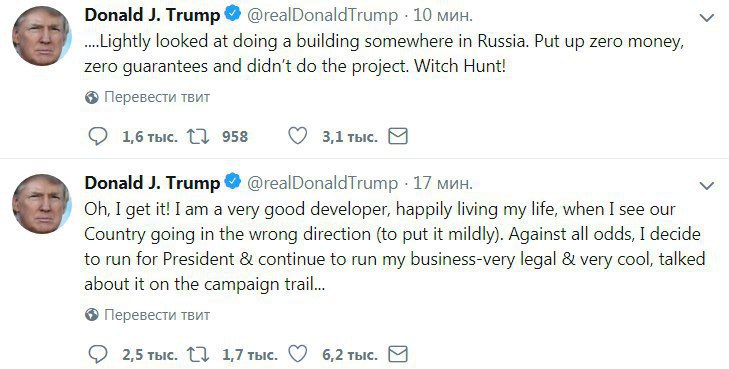The height and width of the screenshot is (369, 729).
Task: Open the '17 мин.' timestamp link
Action: coord(443,183)
